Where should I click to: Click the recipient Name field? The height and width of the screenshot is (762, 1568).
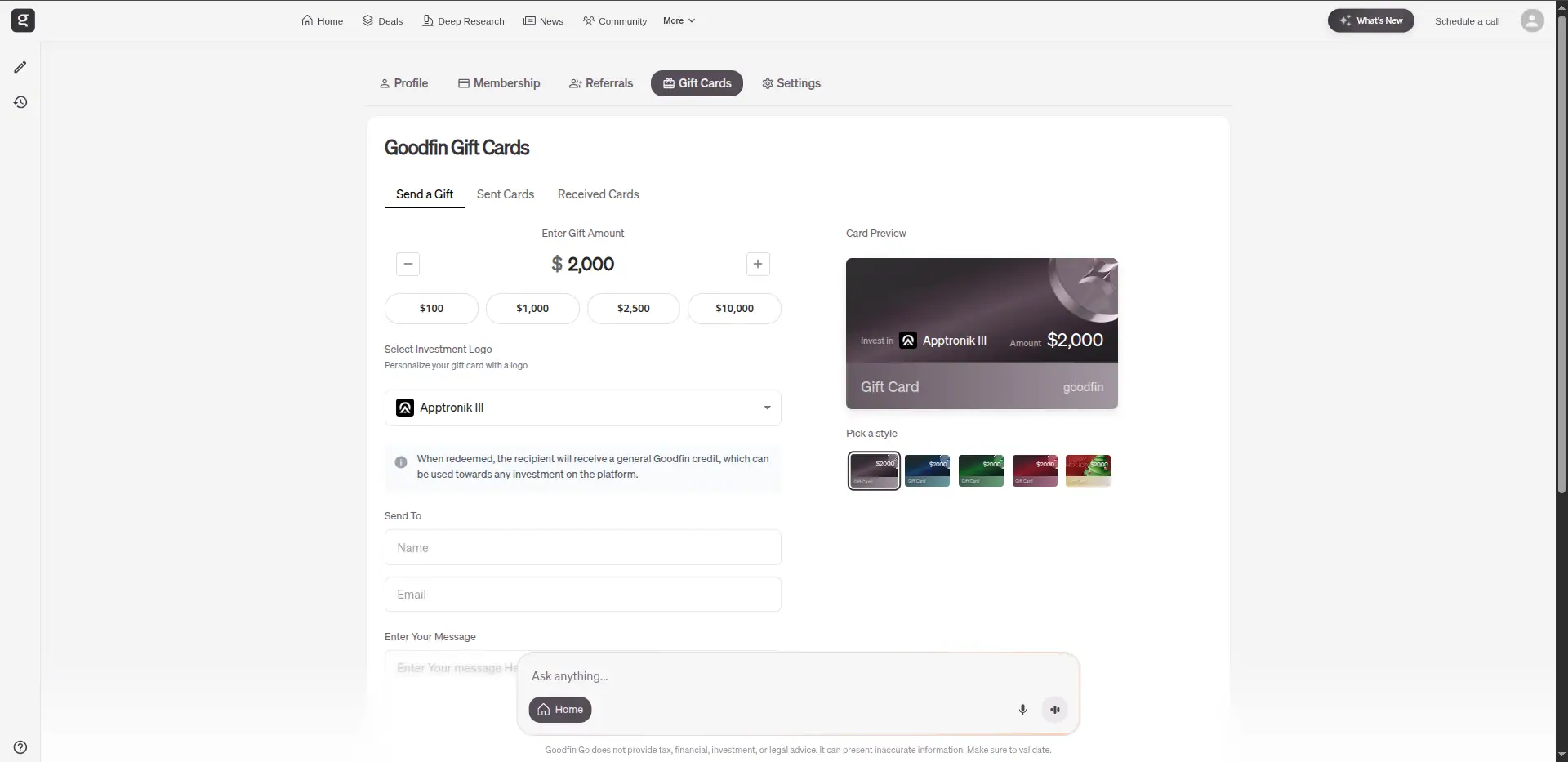583,547
